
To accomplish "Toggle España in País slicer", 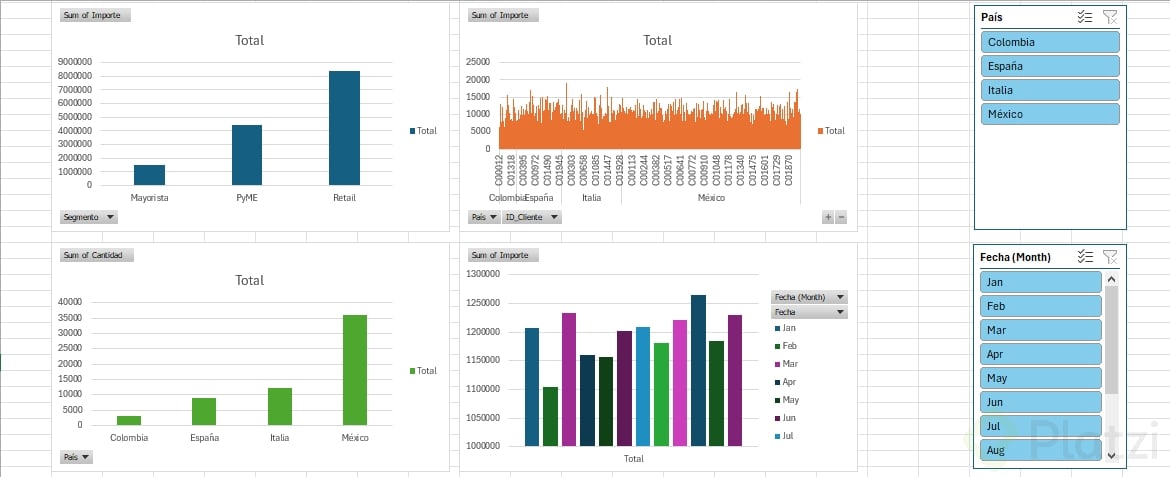I will tap(1050, 66).
